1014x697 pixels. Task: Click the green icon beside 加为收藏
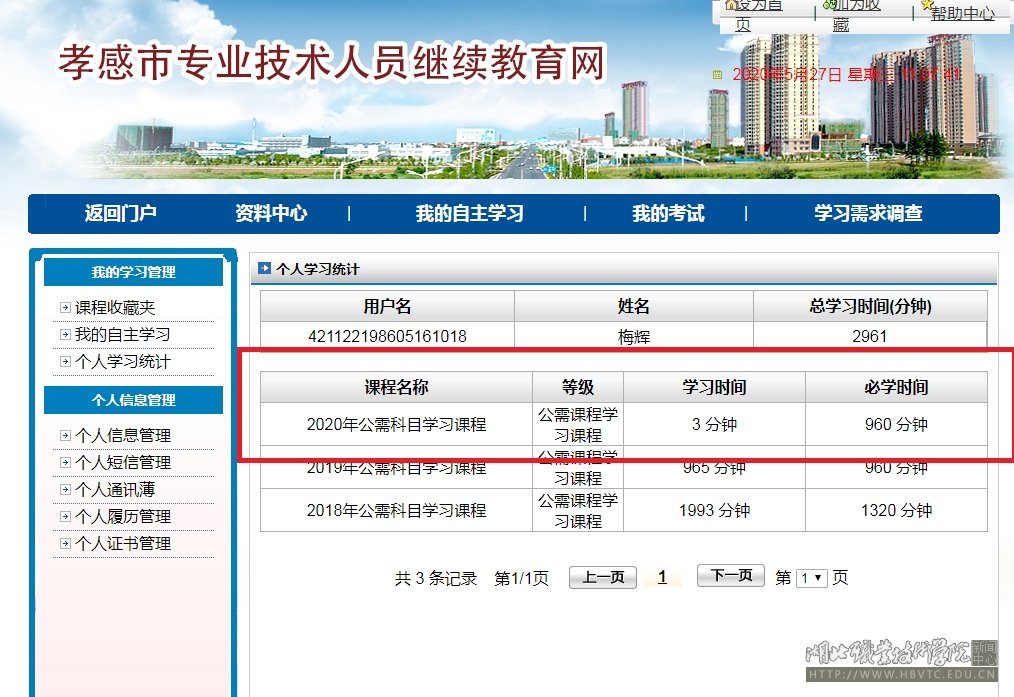(x=828, y=5)
